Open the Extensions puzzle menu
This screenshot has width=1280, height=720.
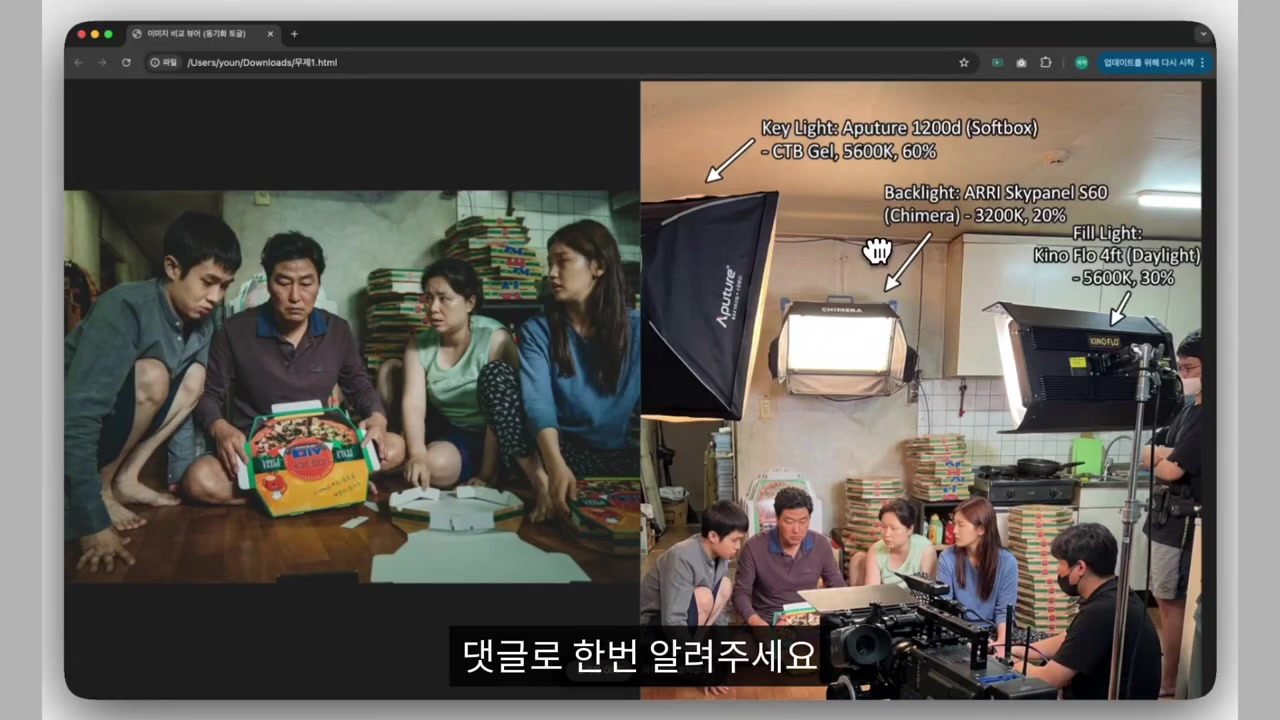(1046, 62)
